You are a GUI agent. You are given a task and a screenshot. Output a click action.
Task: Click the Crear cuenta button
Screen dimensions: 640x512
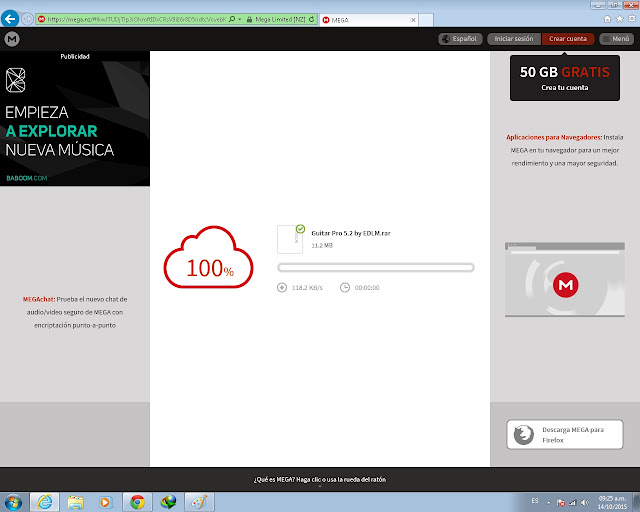pos(568,39)
